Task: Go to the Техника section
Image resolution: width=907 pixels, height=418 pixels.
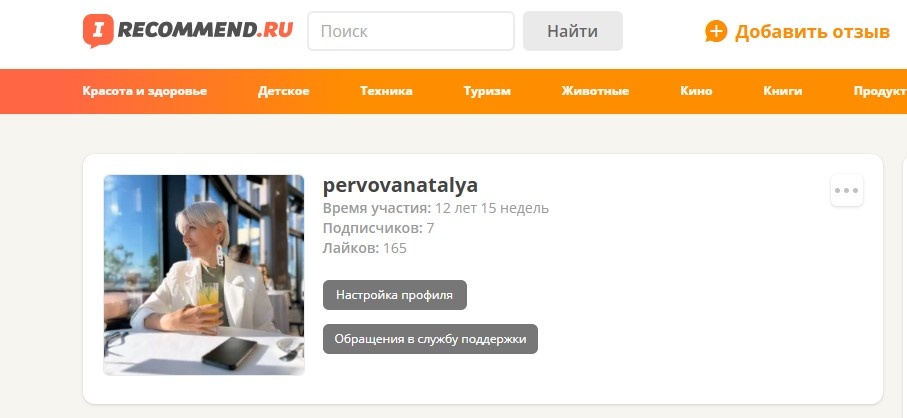Action: point(386,91)
